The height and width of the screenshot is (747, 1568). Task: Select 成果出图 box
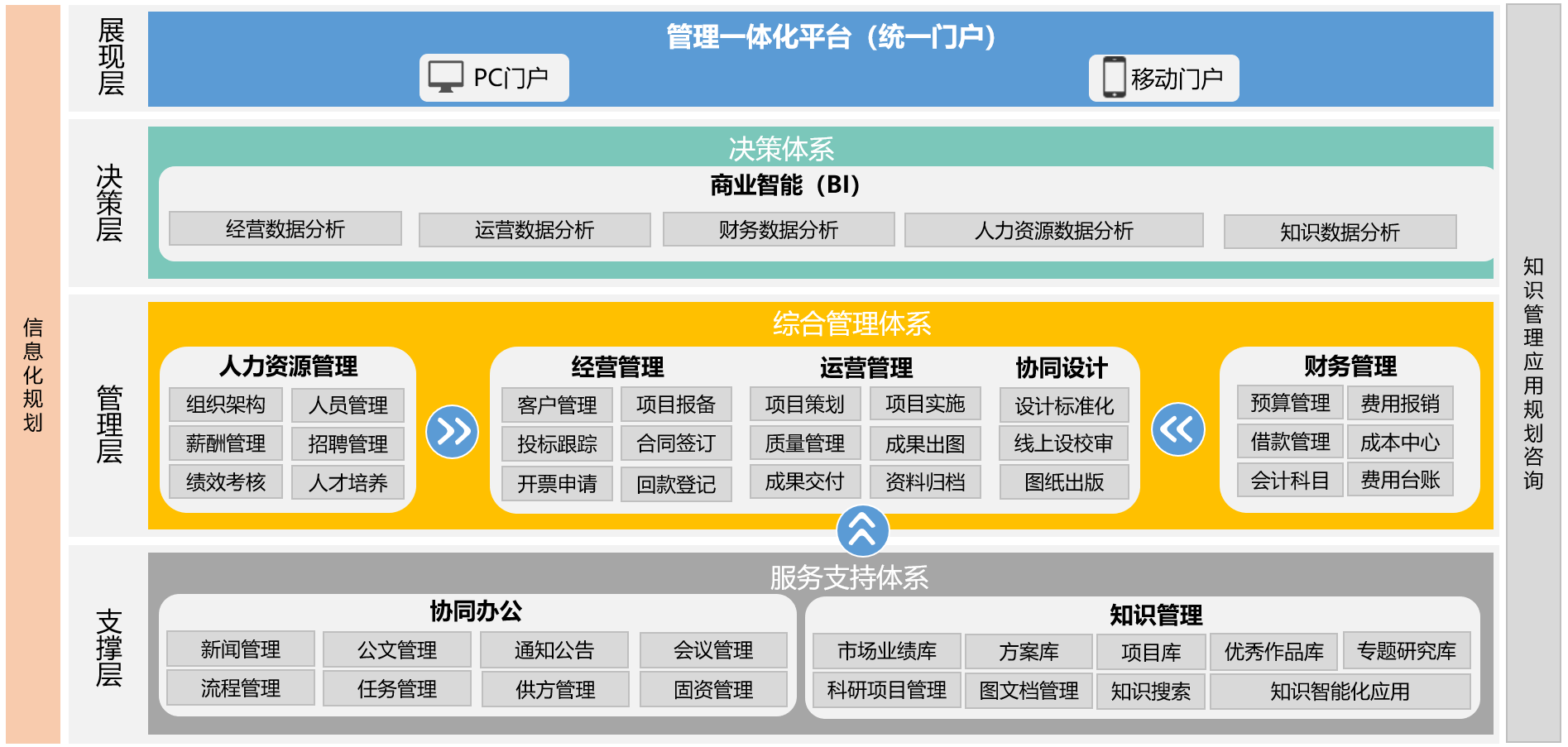925,444
